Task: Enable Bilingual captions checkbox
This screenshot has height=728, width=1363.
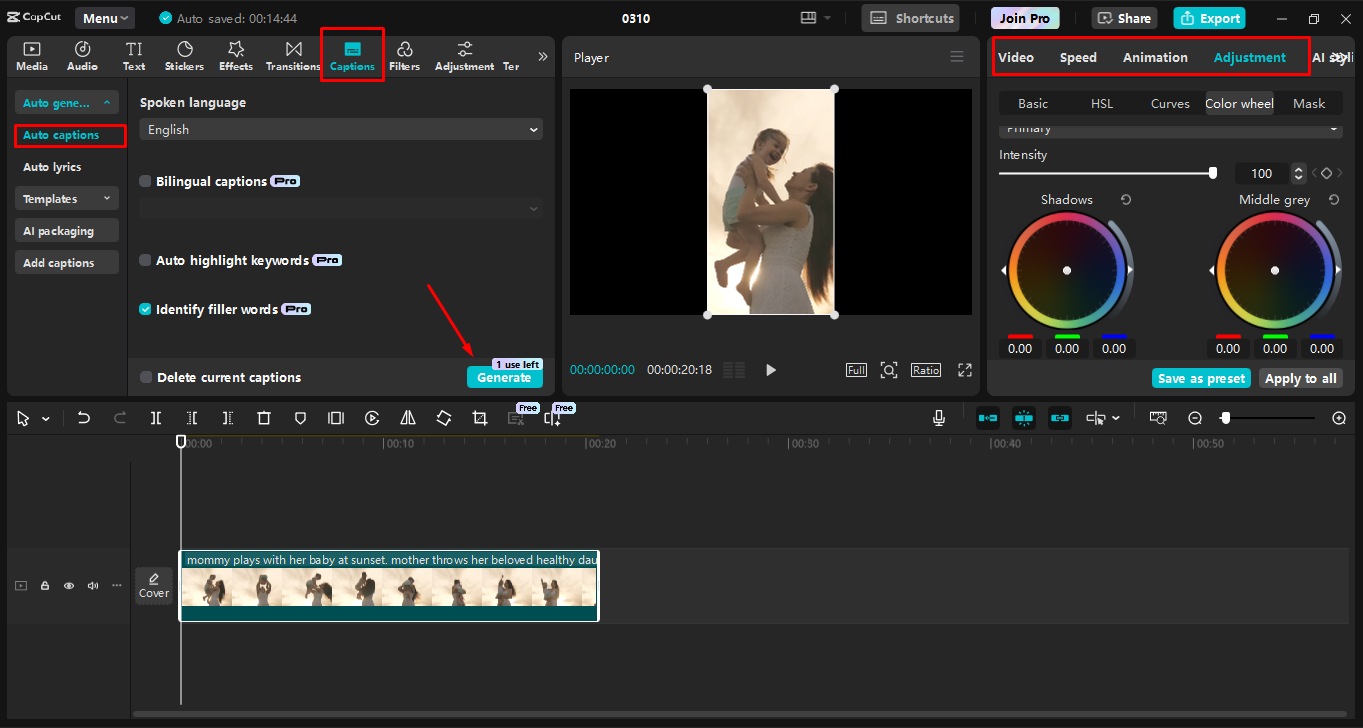Action: pos(146,181)
